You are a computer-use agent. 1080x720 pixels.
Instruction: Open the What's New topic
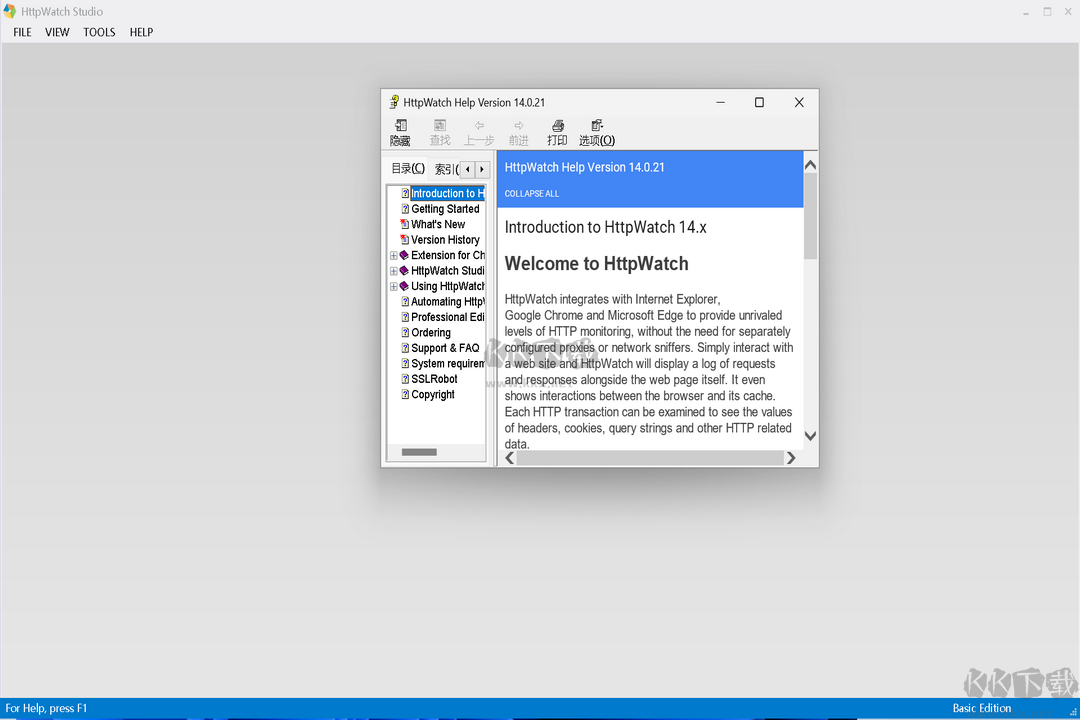pos(438,224)
